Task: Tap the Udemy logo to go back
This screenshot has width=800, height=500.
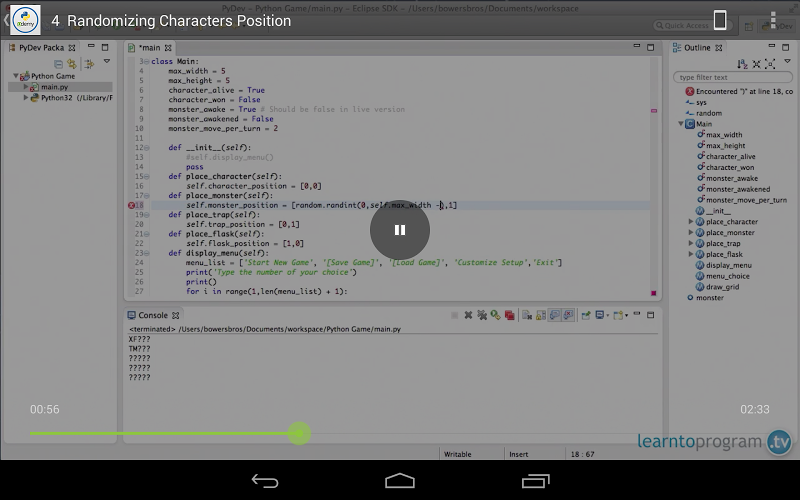Action: [x=24, y=20]
